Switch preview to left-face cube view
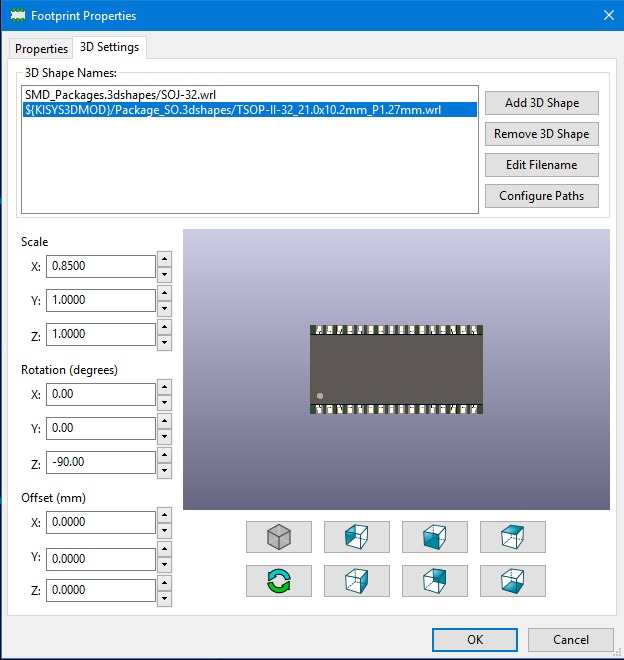This screenshot has height=660, width=624. (357, 537)
